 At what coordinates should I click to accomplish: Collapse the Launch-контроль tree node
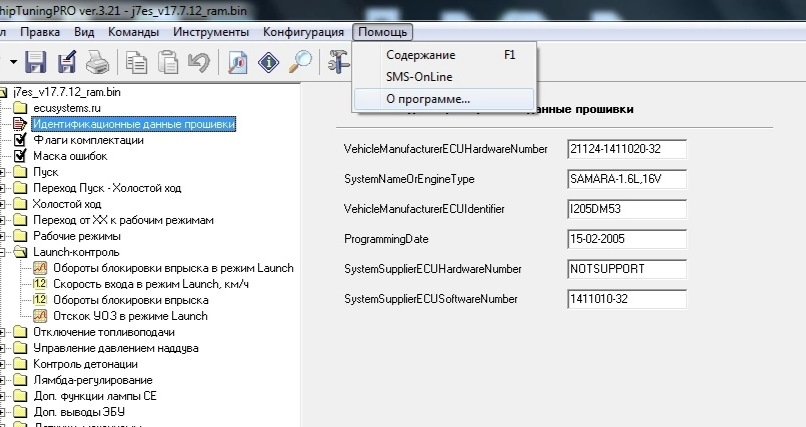2,252
